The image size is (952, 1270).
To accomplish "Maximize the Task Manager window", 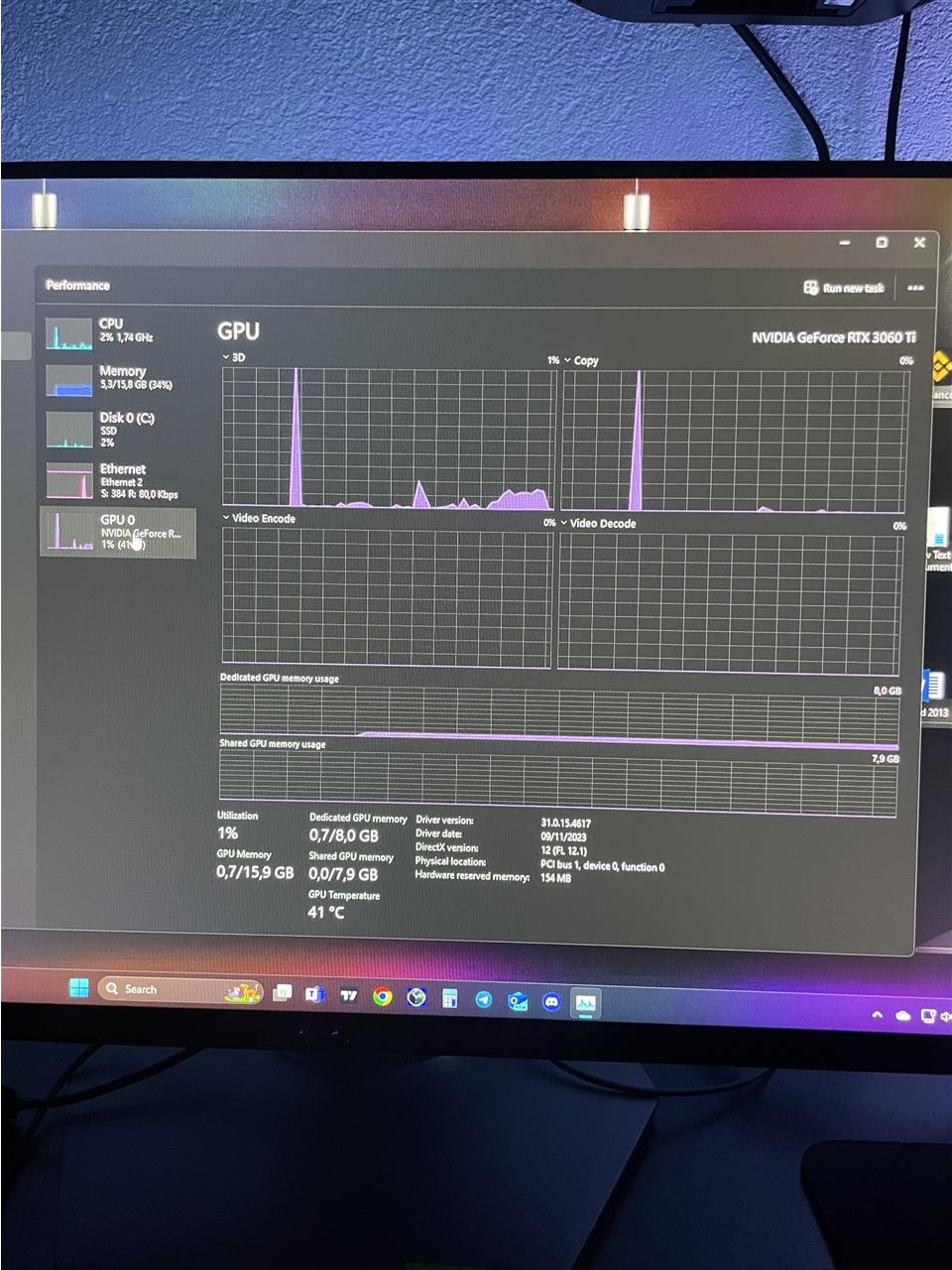I will [882, 242].
